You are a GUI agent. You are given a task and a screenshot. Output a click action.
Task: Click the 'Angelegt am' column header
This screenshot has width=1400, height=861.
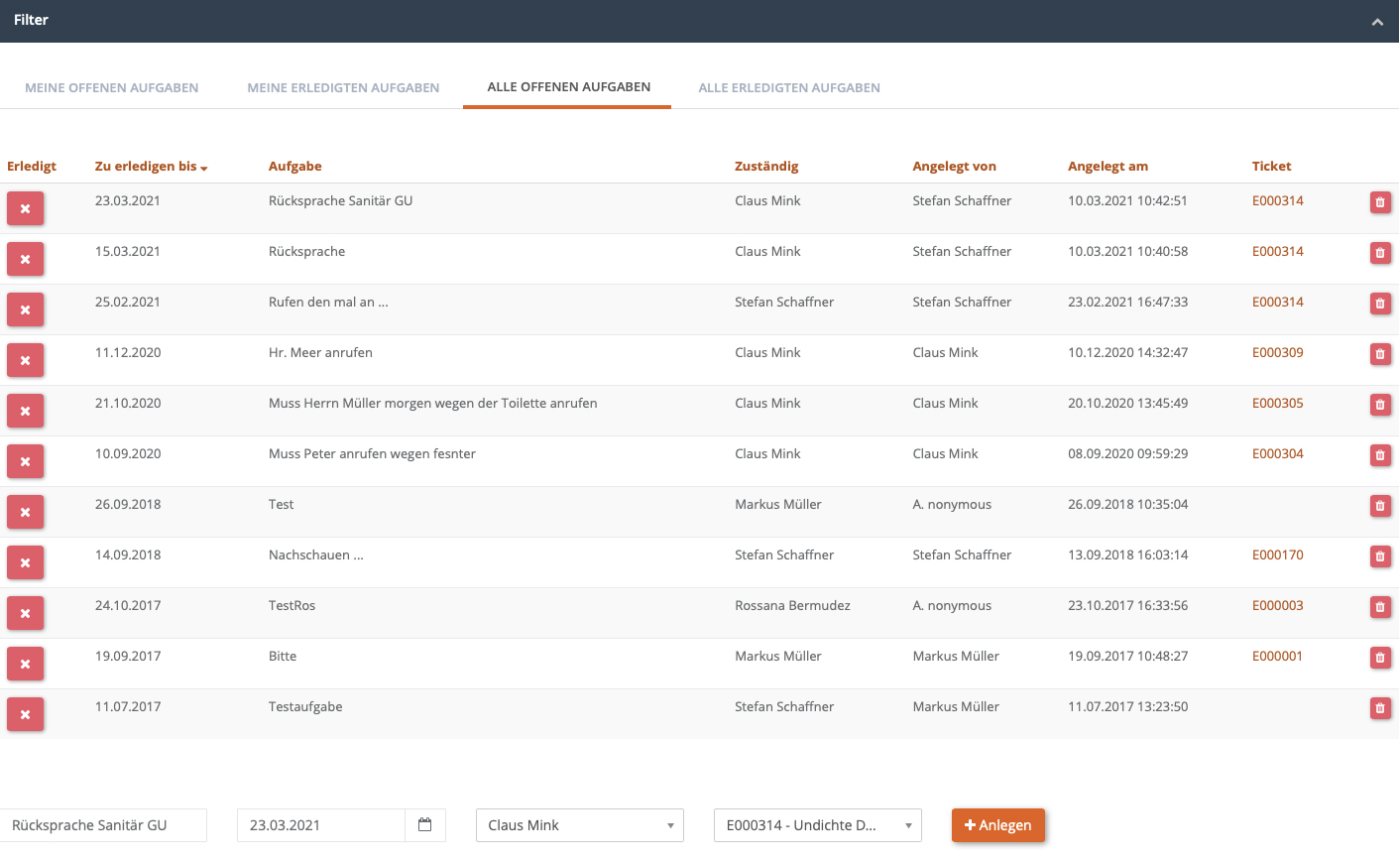click(x=1108, y=167)
